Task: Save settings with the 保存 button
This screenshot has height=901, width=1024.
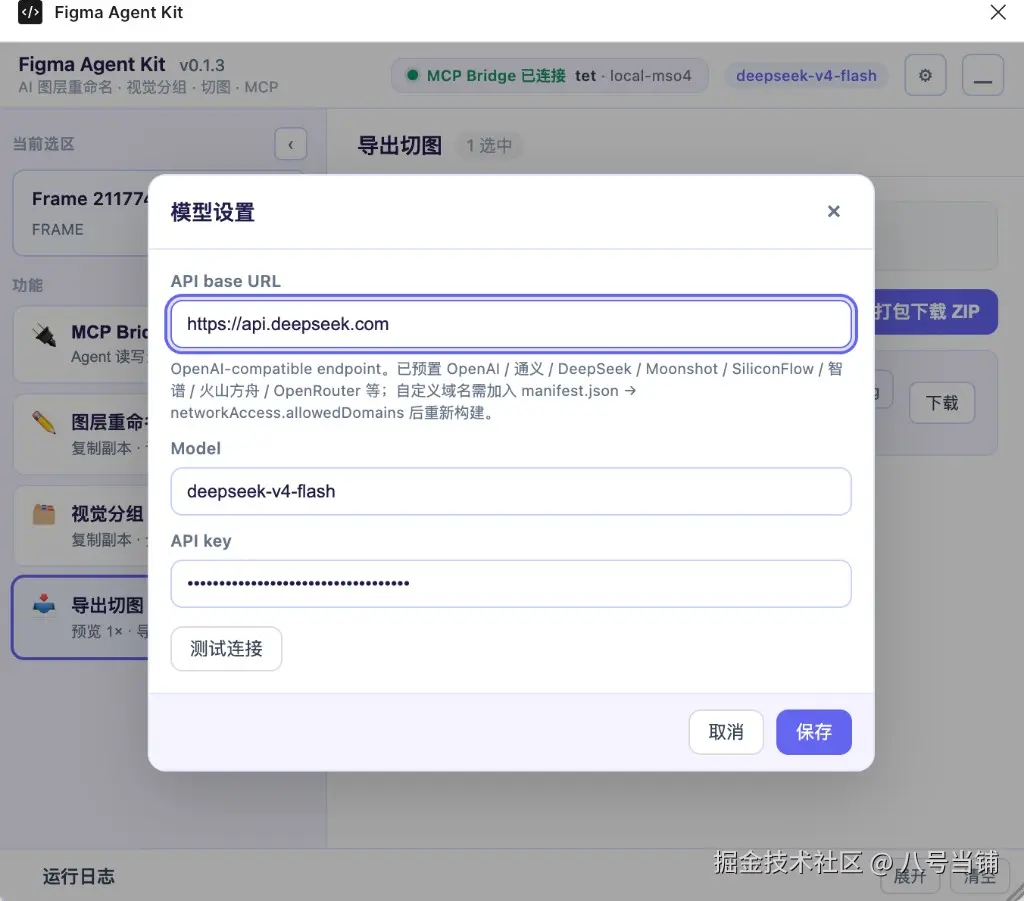Action: (x=814, y=732)
